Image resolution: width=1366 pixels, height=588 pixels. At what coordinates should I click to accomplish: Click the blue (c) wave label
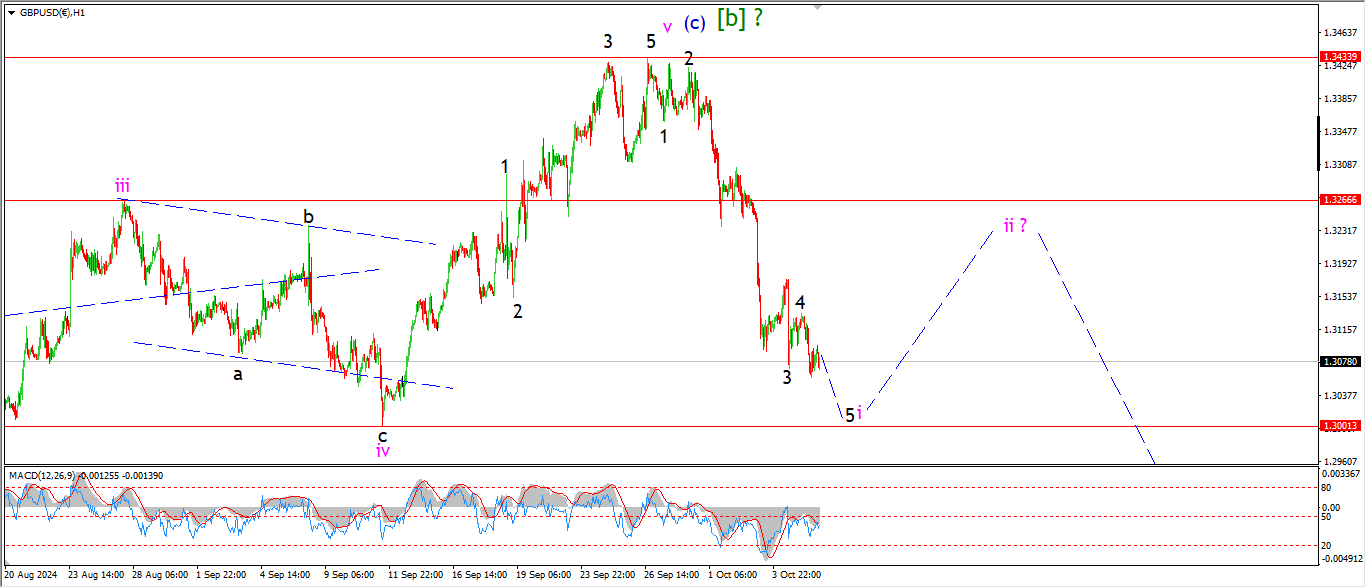pos(696,22)
